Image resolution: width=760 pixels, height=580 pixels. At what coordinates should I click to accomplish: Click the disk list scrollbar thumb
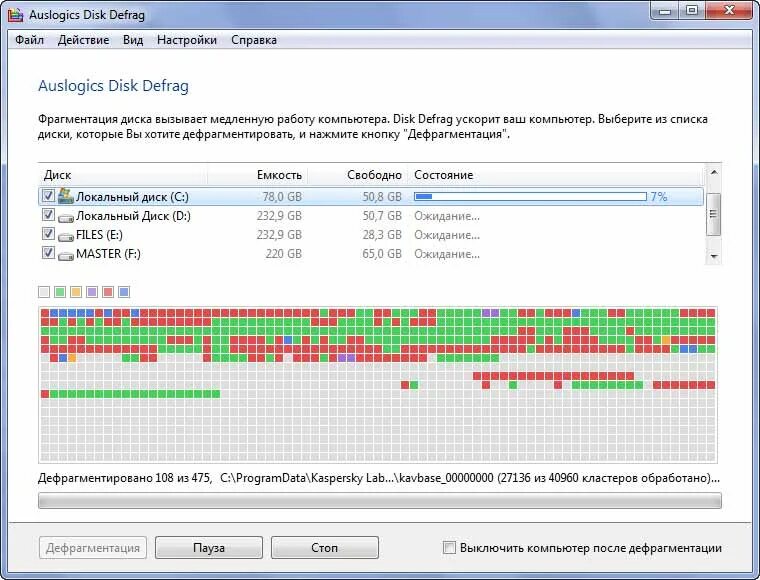pos(713,214)
